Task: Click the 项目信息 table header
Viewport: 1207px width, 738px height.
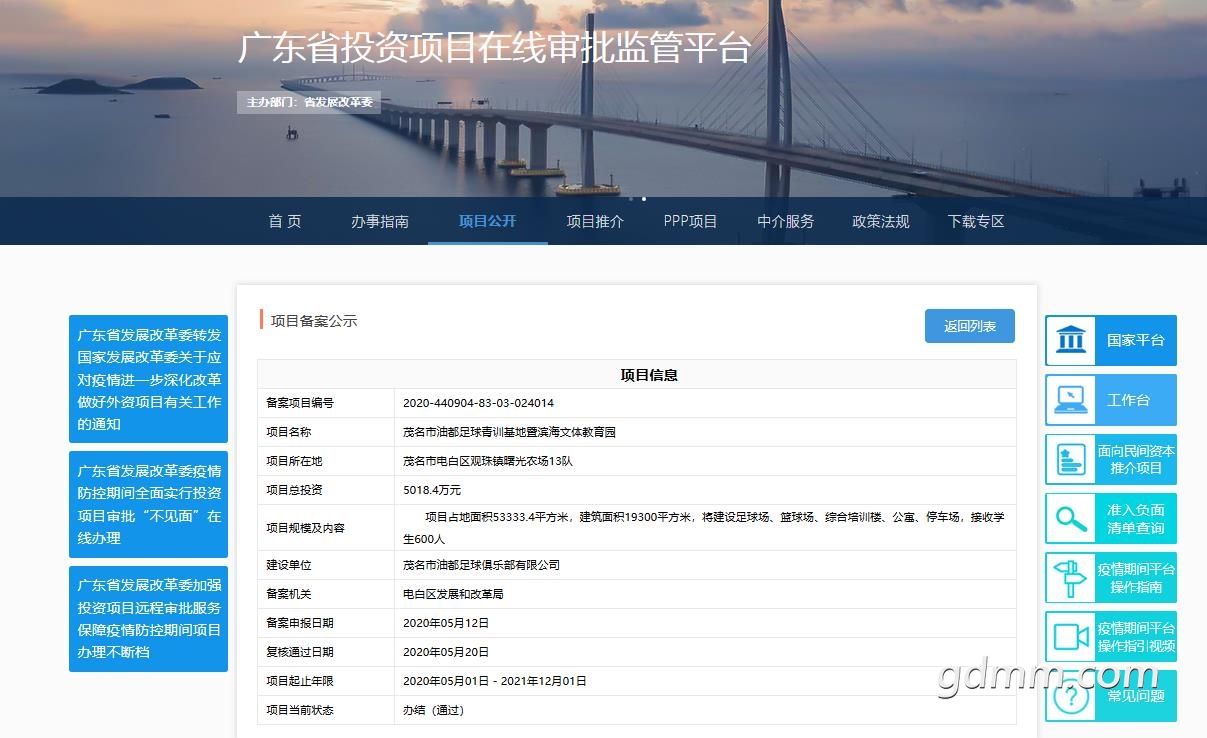Action: click(649, 375)
